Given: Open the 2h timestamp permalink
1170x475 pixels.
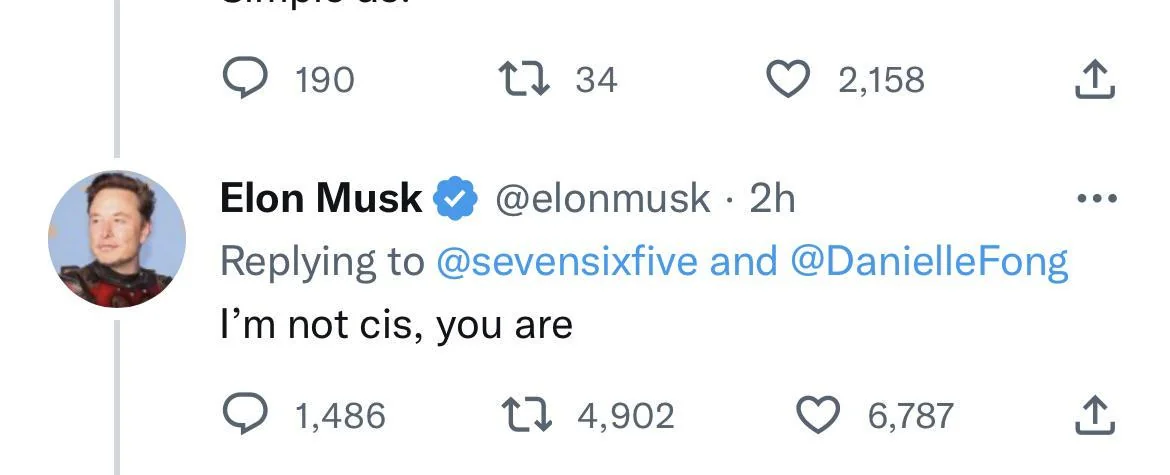Looking at the screenshot, I should 772,198.
